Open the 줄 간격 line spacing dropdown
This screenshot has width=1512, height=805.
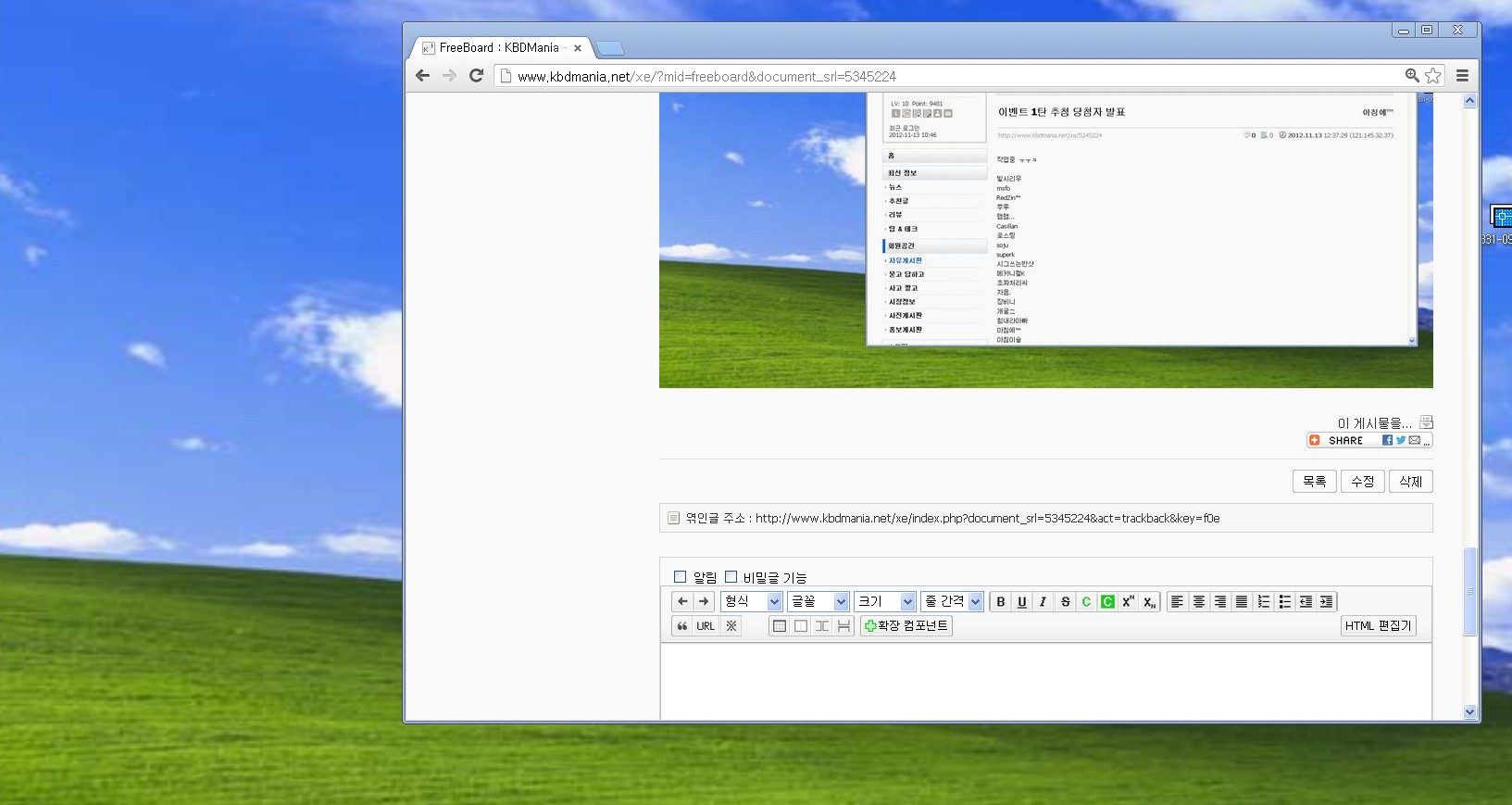(x=952, y=602)
